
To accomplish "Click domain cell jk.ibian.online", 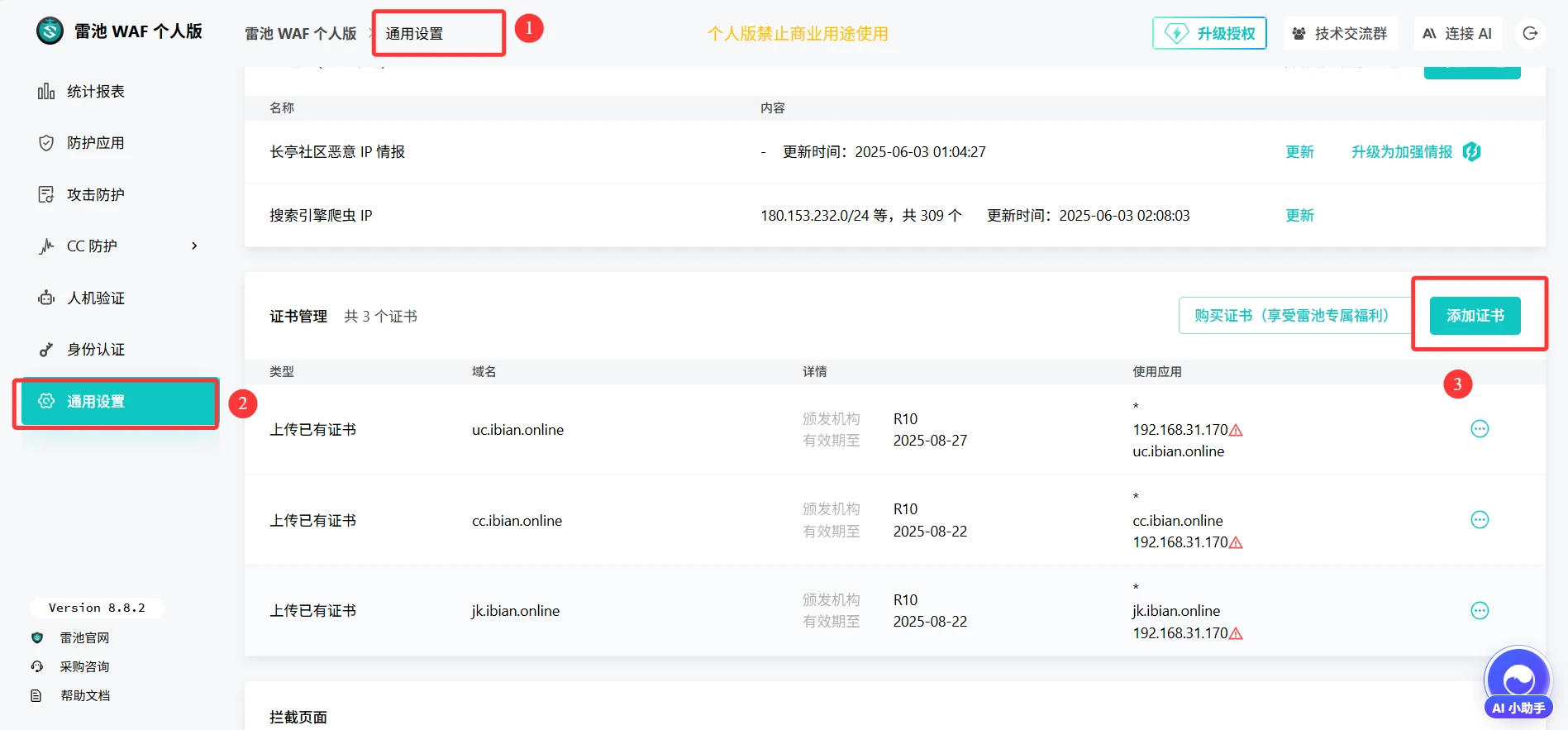I will pyautogui.click(x=515, y=611).
